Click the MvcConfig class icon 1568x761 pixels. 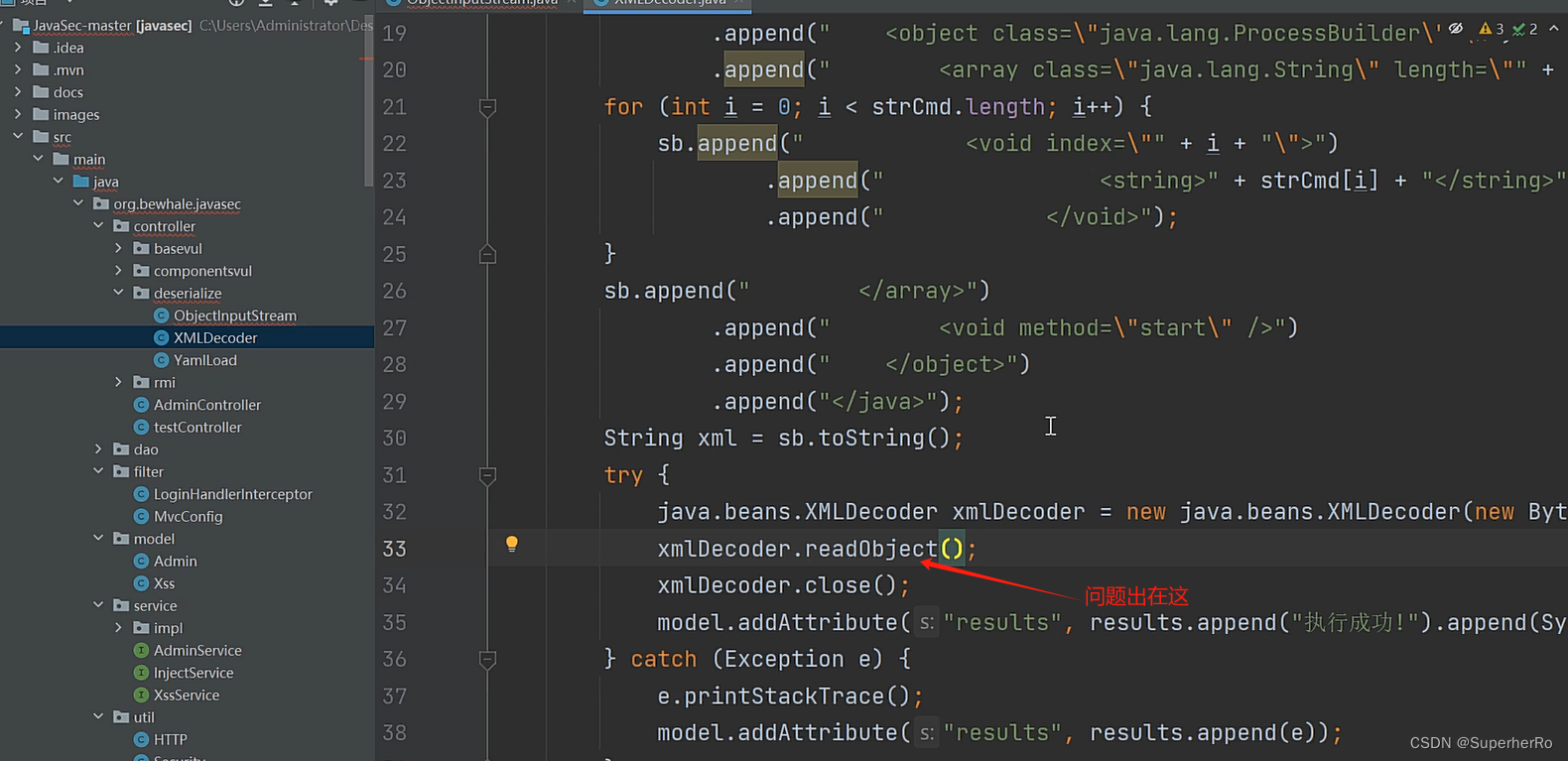click(141, 516)
